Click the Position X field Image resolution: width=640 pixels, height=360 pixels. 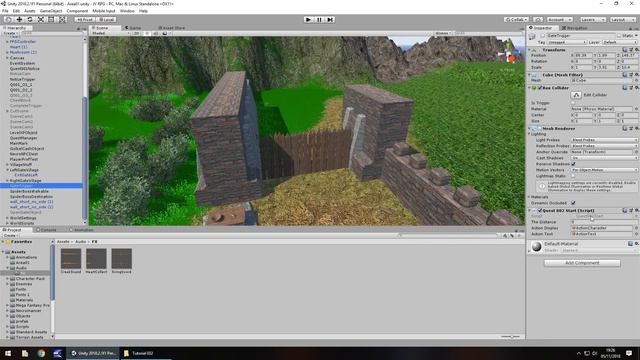click(x=584, y=55)
